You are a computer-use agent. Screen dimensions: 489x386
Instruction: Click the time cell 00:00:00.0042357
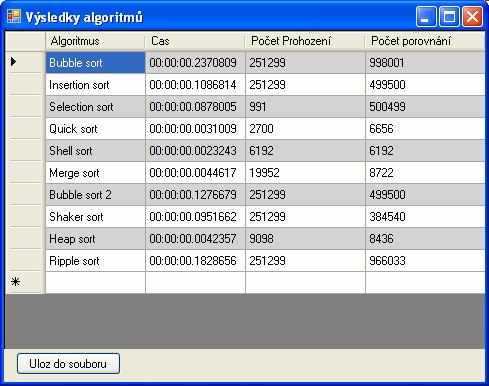(195, 239)
